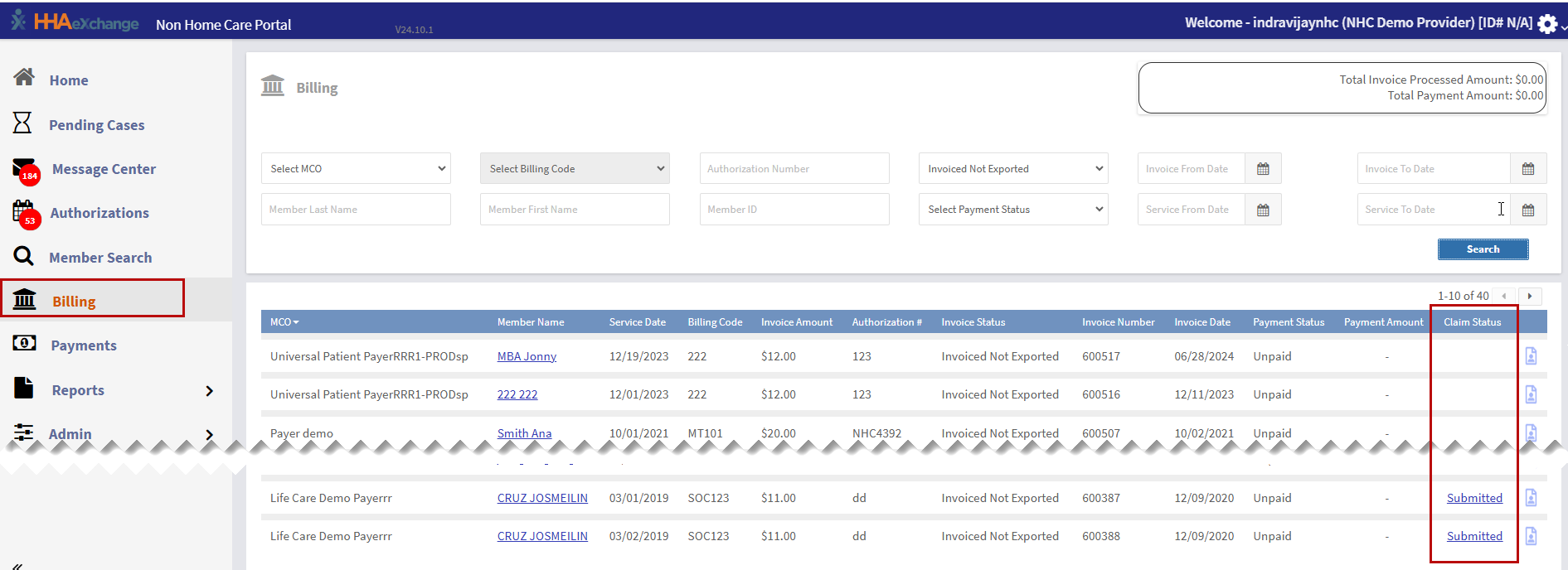Click the Home house icon
This screenshot has width=1568, height=570.
point(24,77)
